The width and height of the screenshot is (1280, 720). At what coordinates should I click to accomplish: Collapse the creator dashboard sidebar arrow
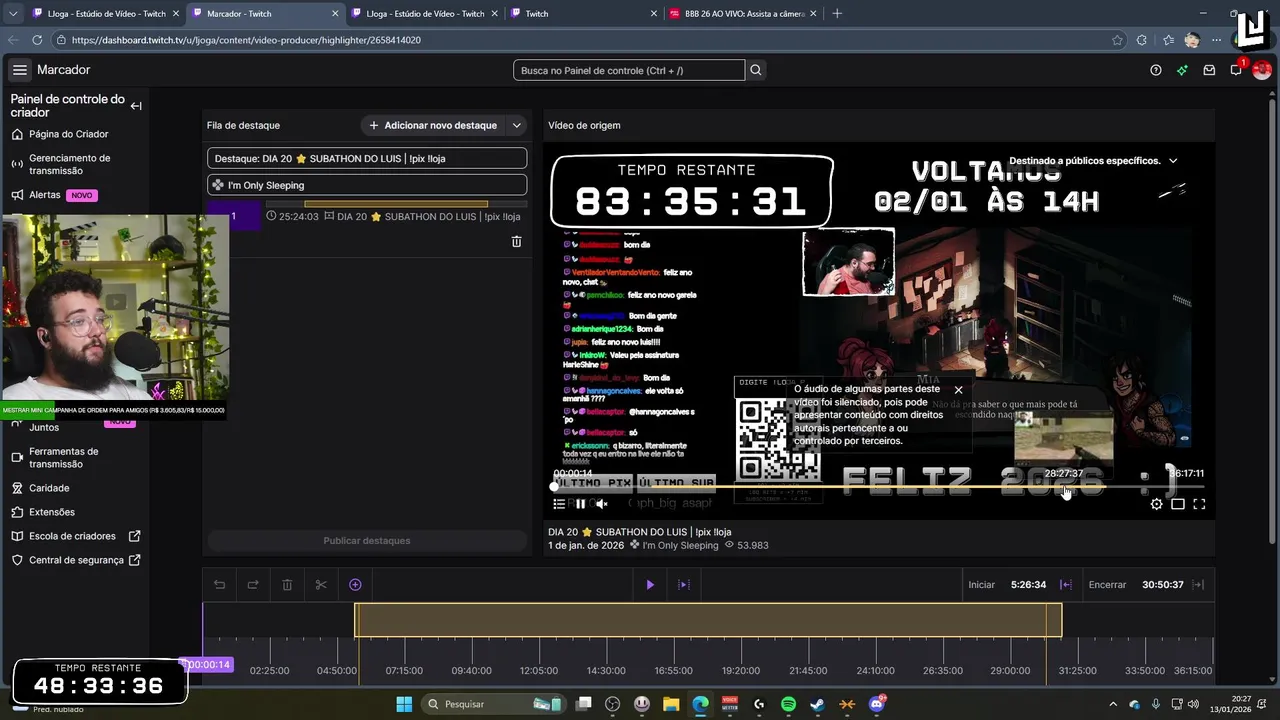[136, 106]
